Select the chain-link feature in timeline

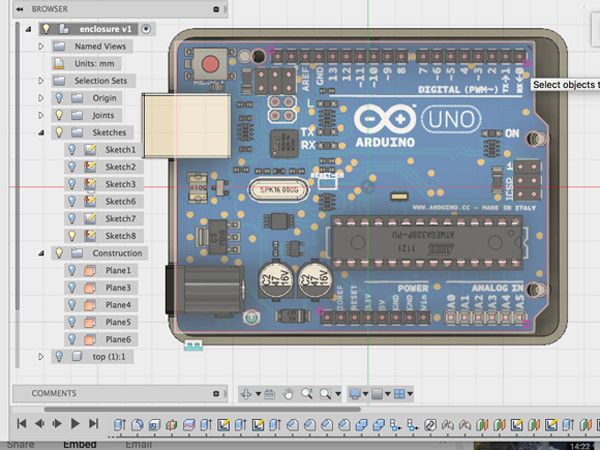click(x=430, y=424)
